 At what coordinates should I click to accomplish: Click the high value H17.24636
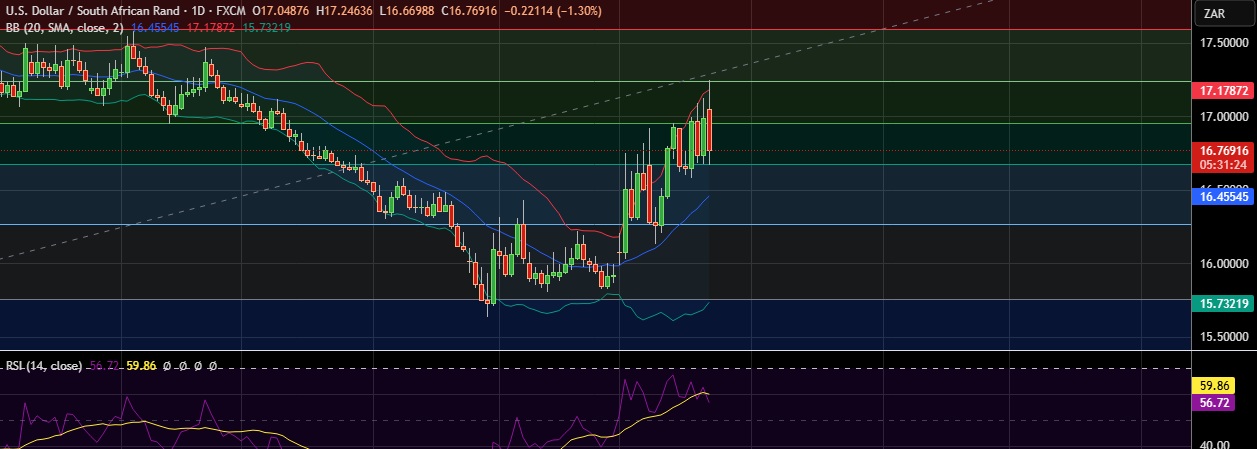[345, 10]
